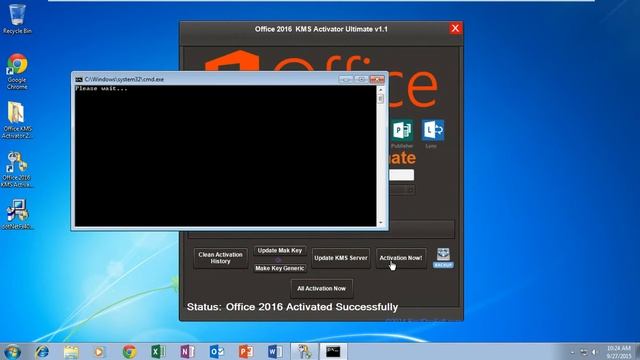
Task: Click the Update Mak Key button
Action: point(280,251)
